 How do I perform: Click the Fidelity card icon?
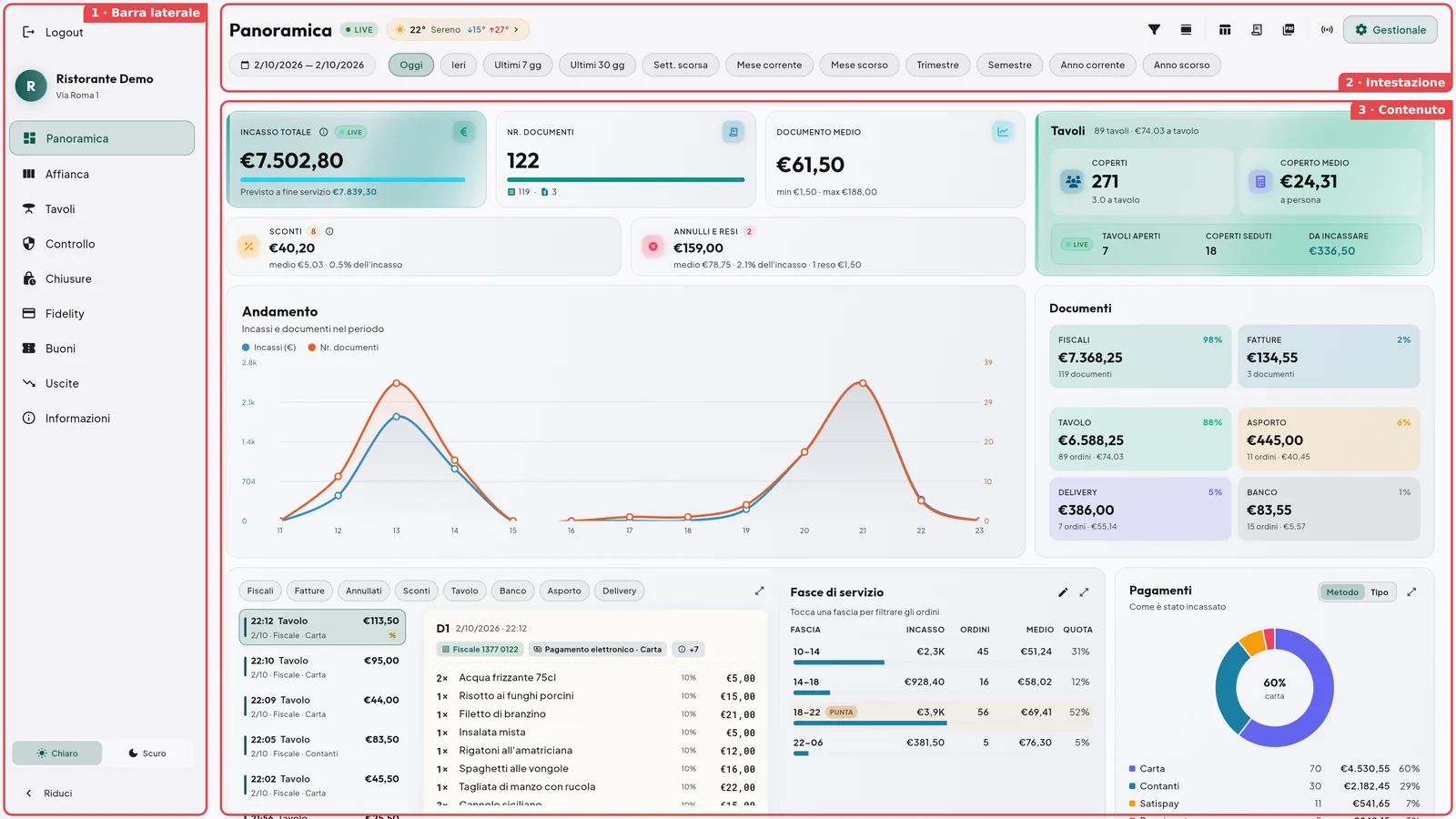point(28,313)
